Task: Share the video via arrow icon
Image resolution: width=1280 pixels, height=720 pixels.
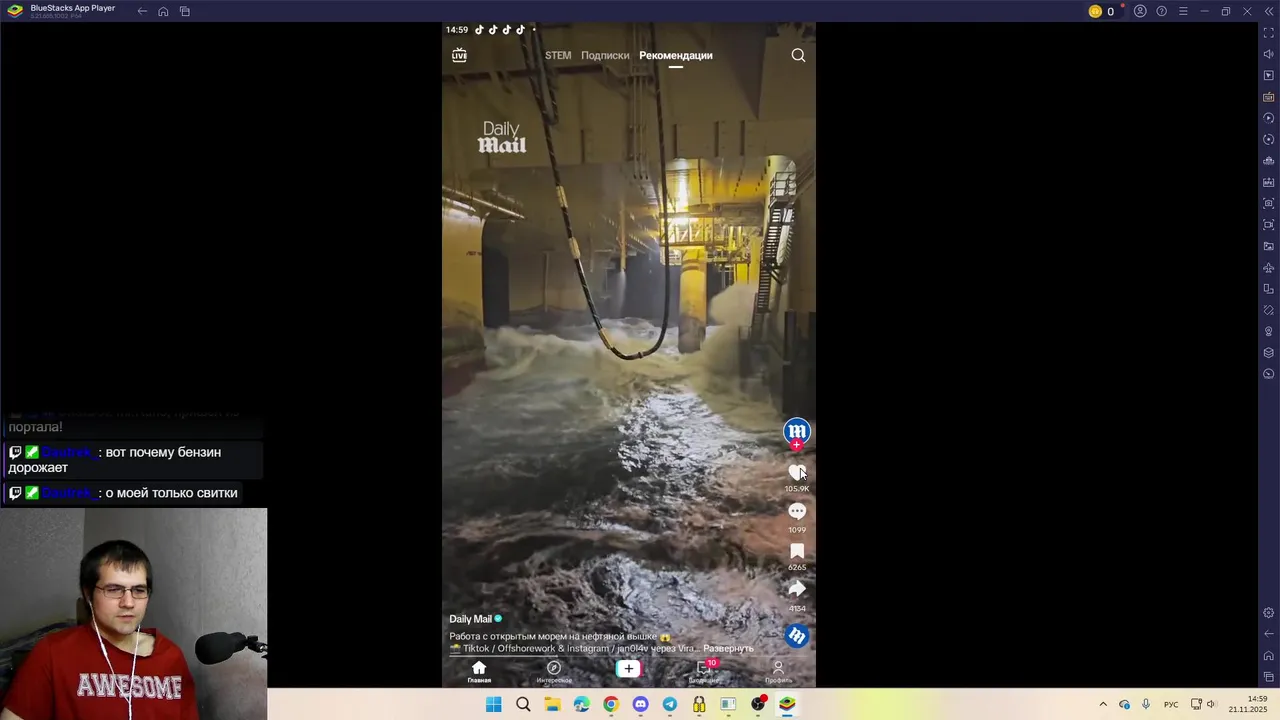Action: (x=797, y=589)
